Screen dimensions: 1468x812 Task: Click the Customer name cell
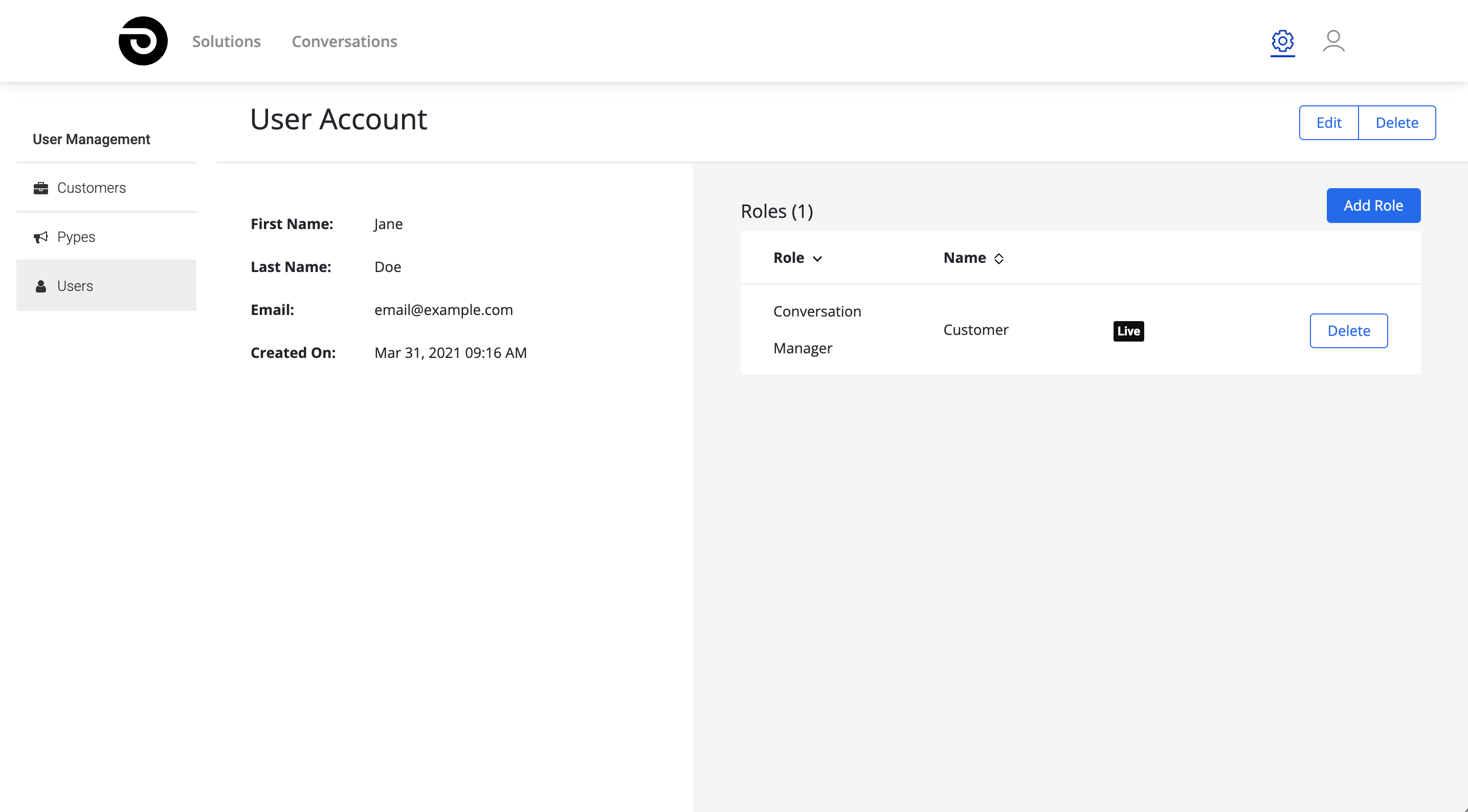pos(975,330)
